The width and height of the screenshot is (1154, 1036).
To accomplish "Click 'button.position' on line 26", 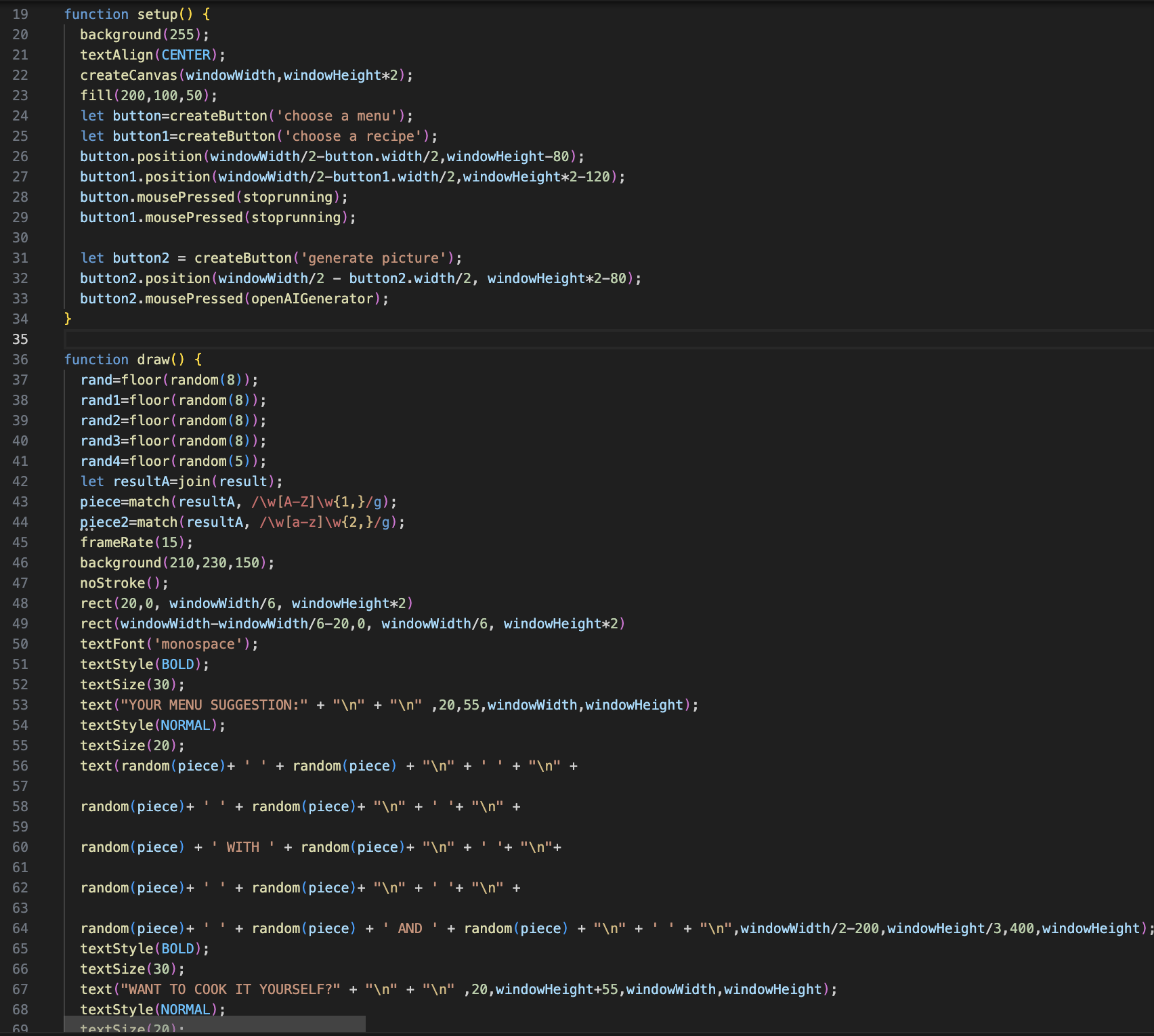I will [x=141, y=156].
